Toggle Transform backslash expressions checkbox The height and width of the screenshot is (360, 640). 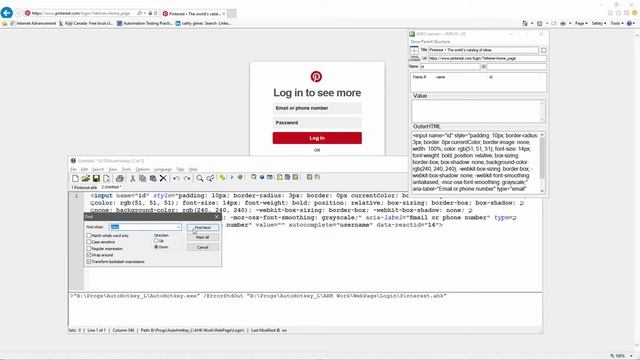(x=89, y=262)
